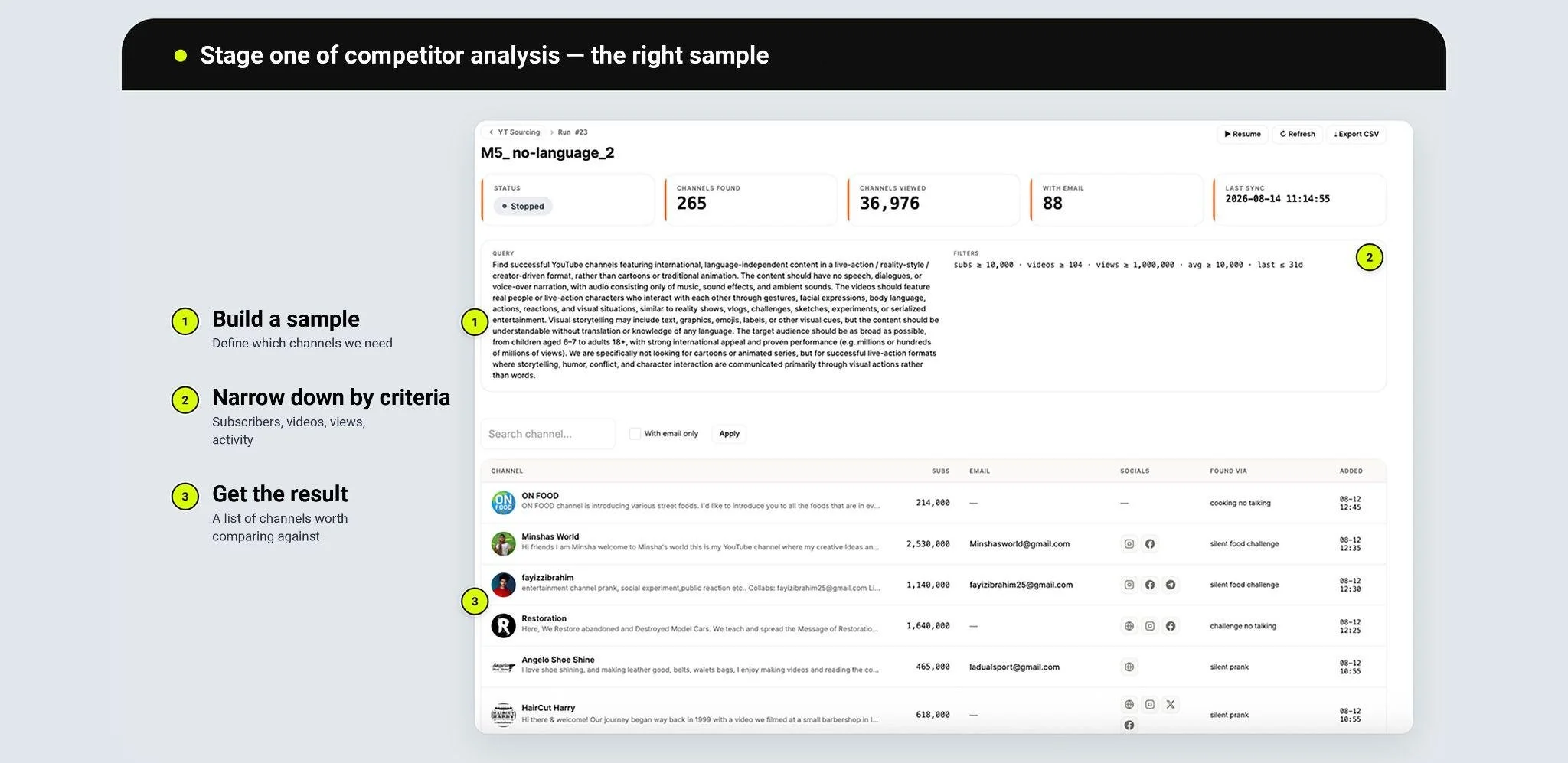The image size is (1568, 763).
Task: Enable the With email only checkbox
Action: point(635,433)
